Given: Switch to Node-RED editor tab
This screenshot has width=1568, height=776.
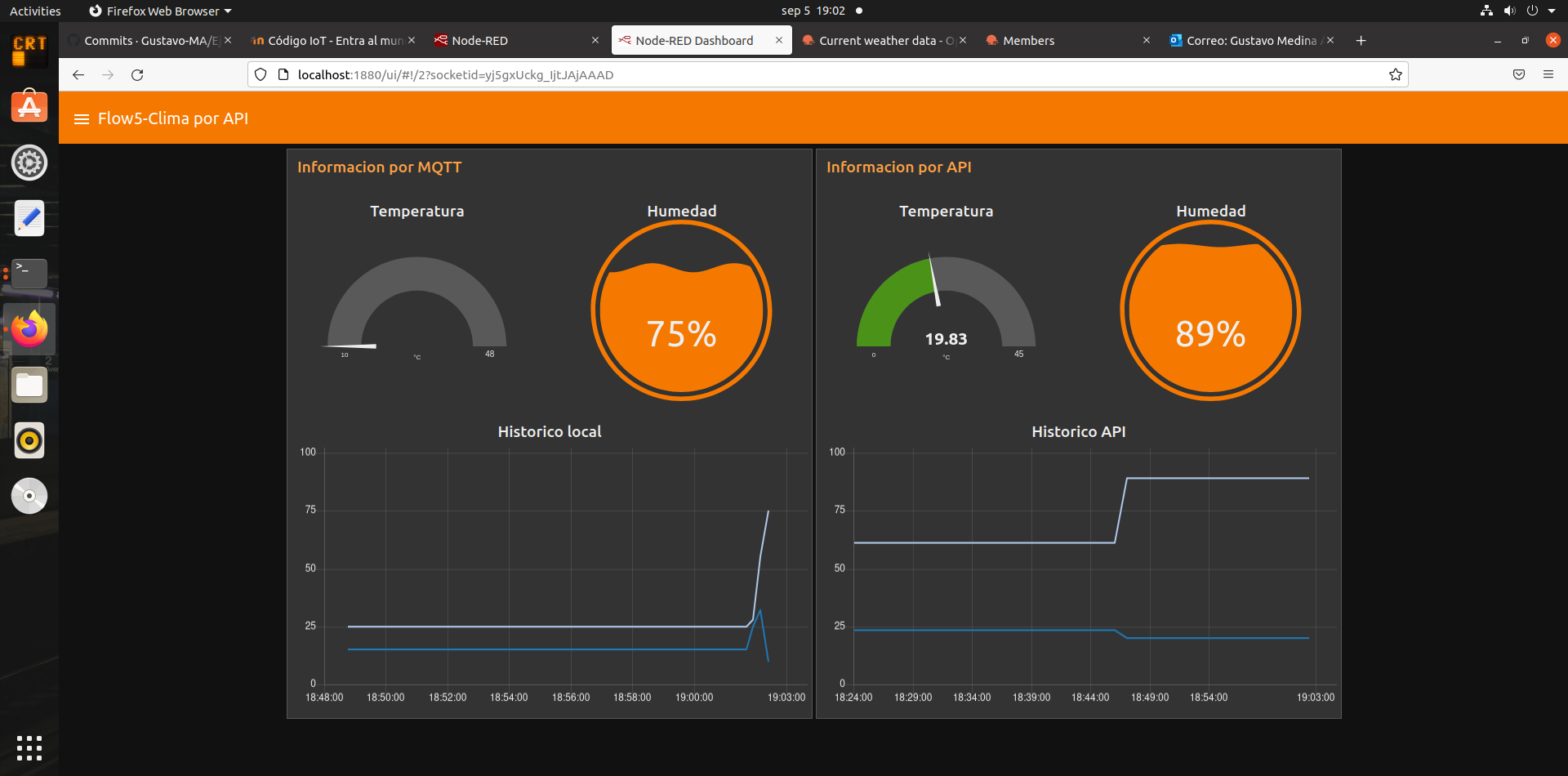Looking at the screenshot, I should click(x=516, y=41).
